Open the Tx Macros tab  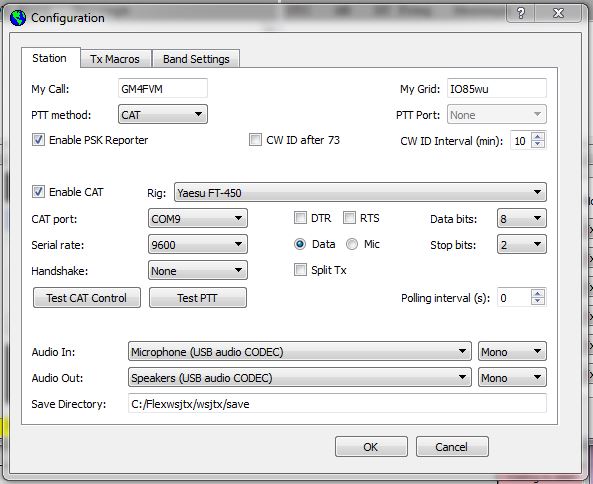(x=115, y=59)
